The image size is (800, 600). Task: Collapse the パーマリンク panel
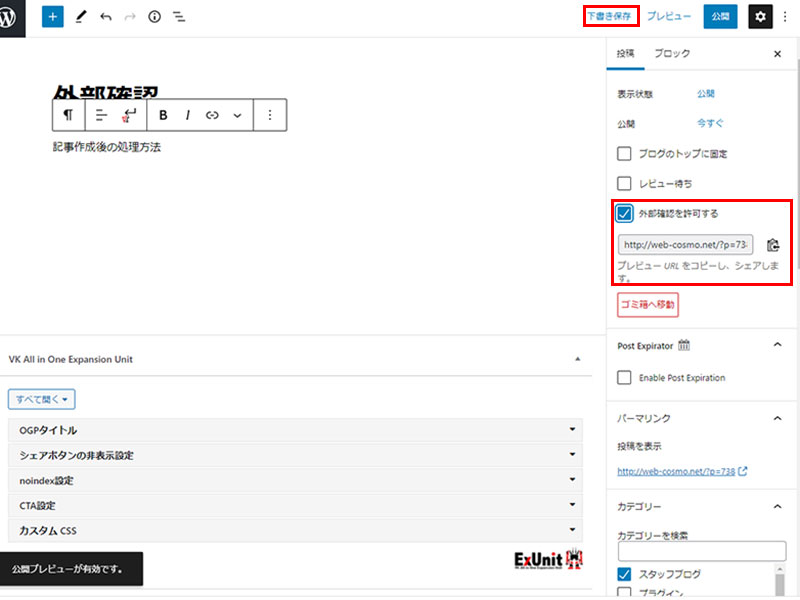tap(777, 418)
